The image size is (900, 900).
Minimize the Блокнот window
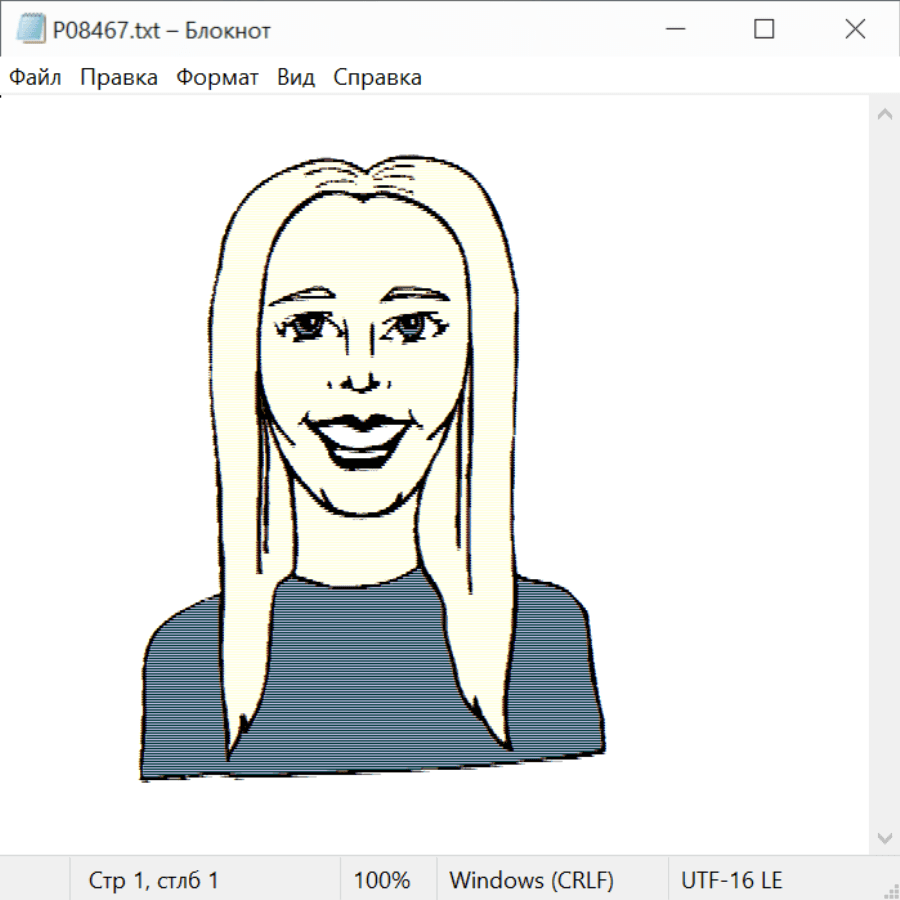(676, 30)
